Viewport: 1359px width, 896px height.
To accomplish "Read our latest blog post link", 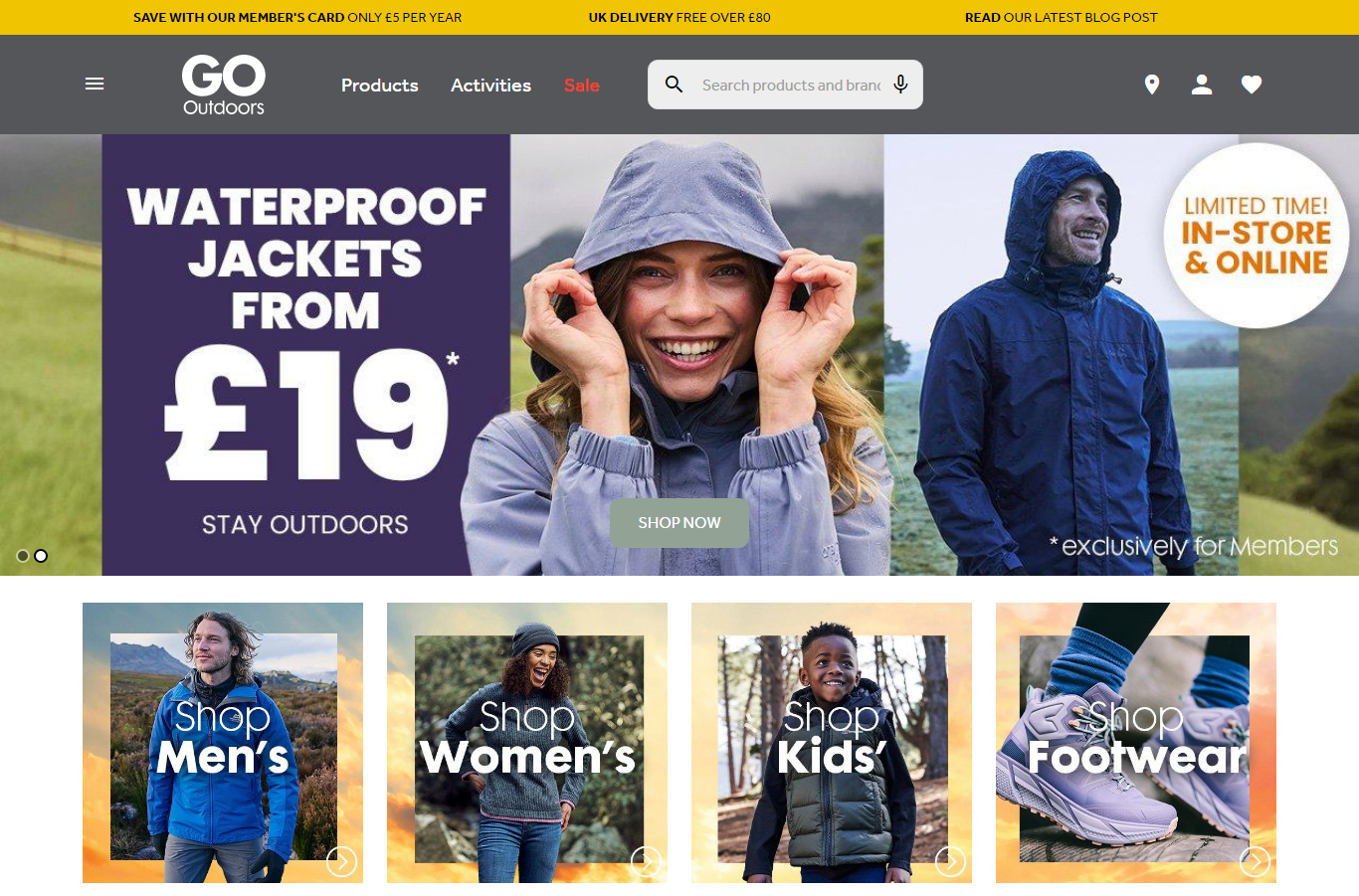I will pos(1062,17).
